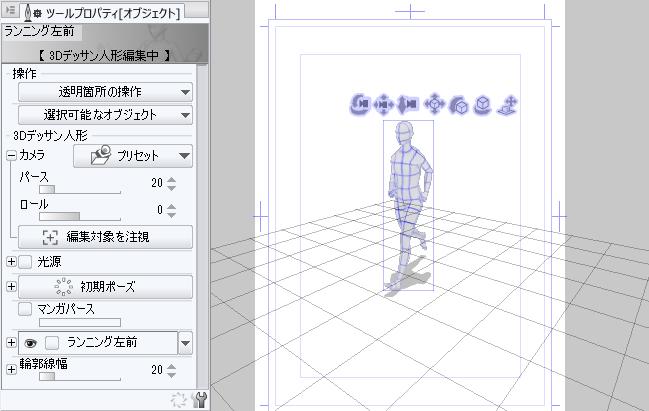Click the マンガパース slider bar

79,322
